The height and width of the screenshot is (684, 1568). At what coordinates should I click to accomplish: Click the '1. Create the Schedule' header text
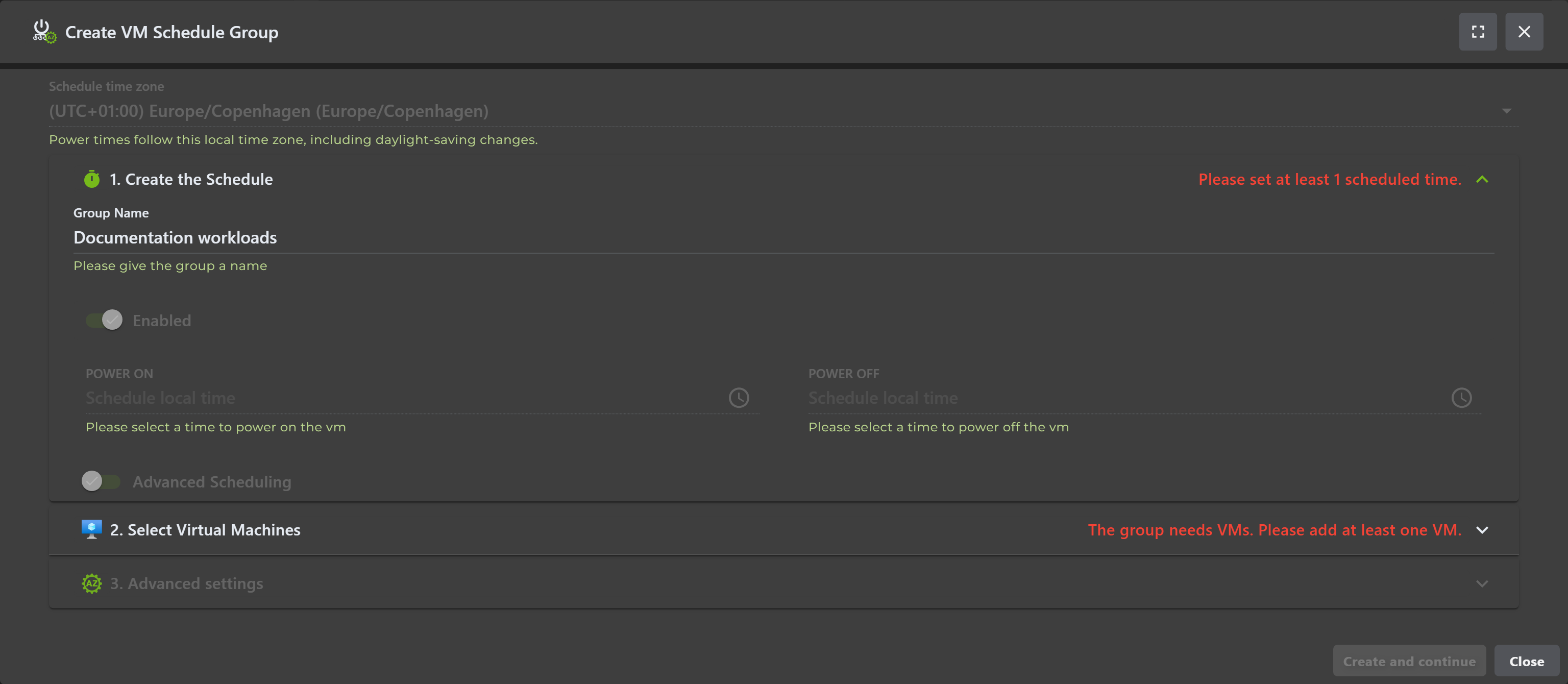point(191,180)
